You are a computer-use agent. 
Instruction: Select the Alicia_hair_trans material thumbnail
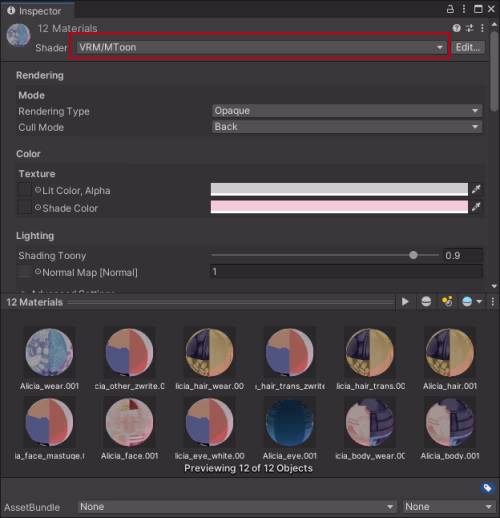click(370, 352)
